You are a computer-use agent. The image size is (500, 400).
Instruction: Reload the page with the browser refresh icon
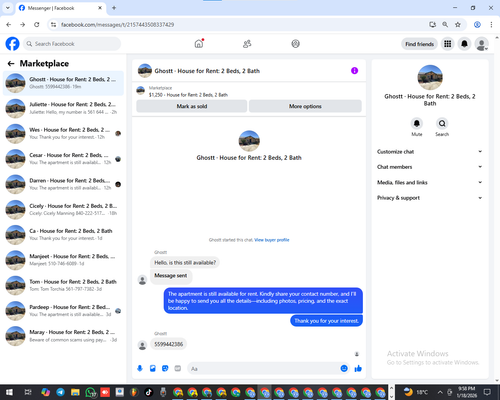tap(37, 24)
